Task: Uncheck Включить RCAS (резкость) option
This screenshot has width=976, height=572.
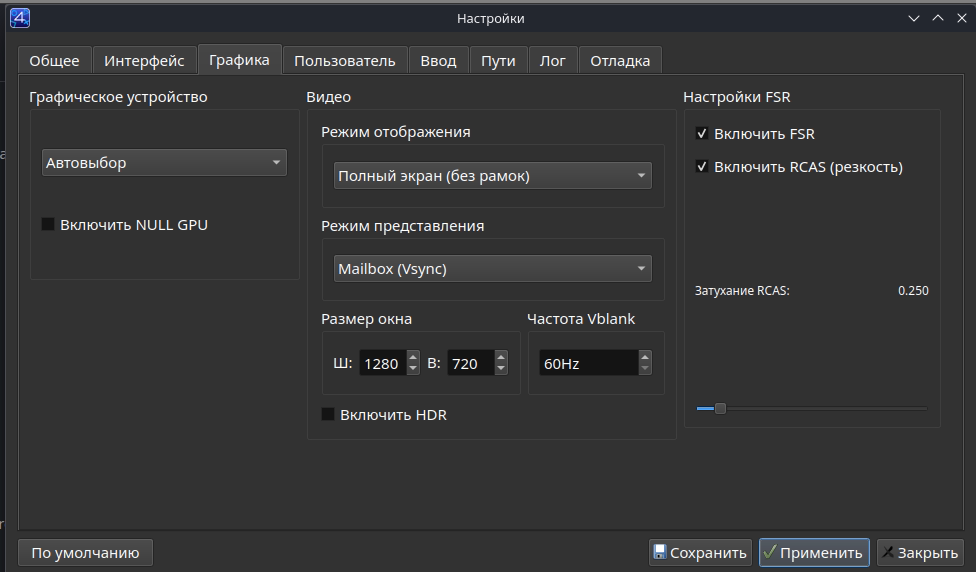Action: click(x=702, y=167)
